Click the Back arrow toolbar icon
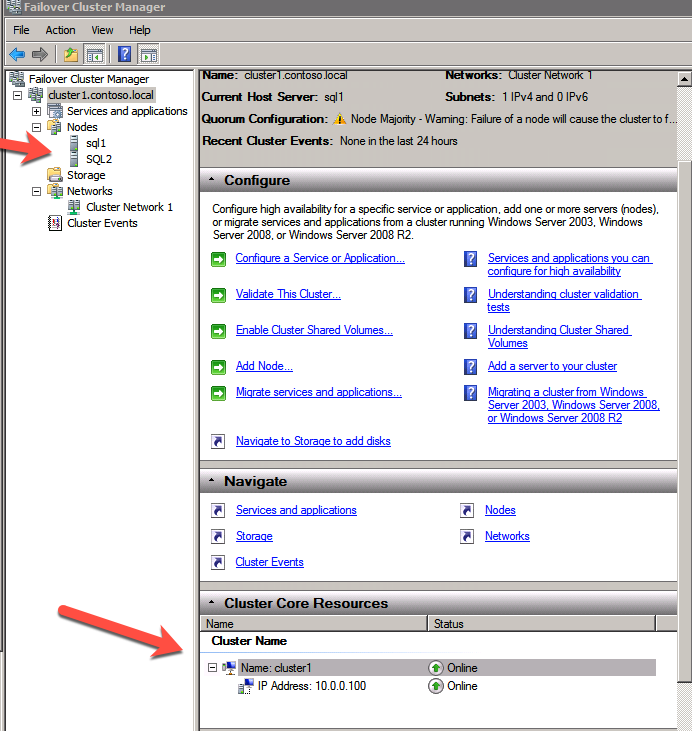The image size is (692, 731). click(17, 54)
